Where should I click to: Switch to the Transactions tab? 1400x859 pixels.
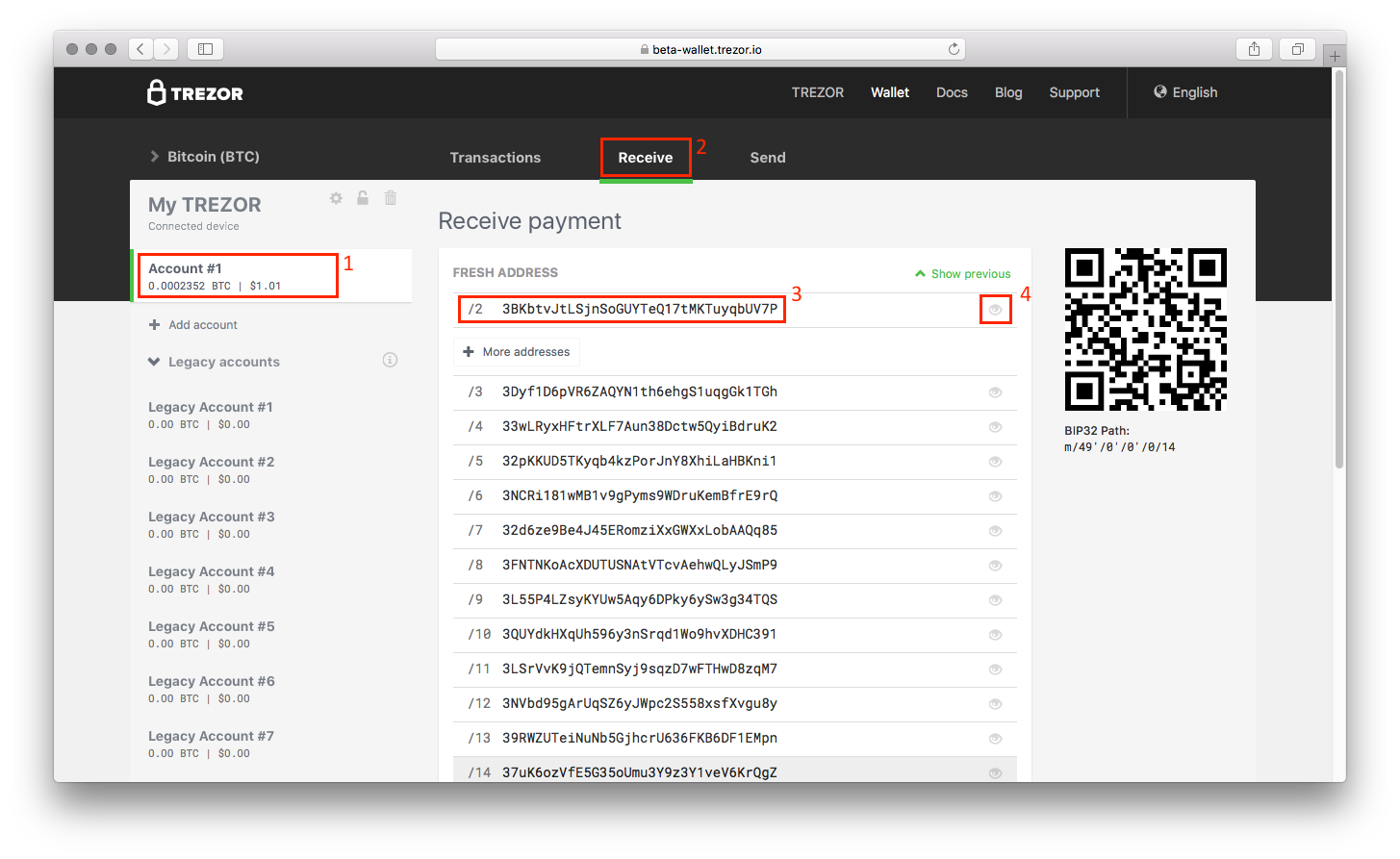(x=496, y=158)
